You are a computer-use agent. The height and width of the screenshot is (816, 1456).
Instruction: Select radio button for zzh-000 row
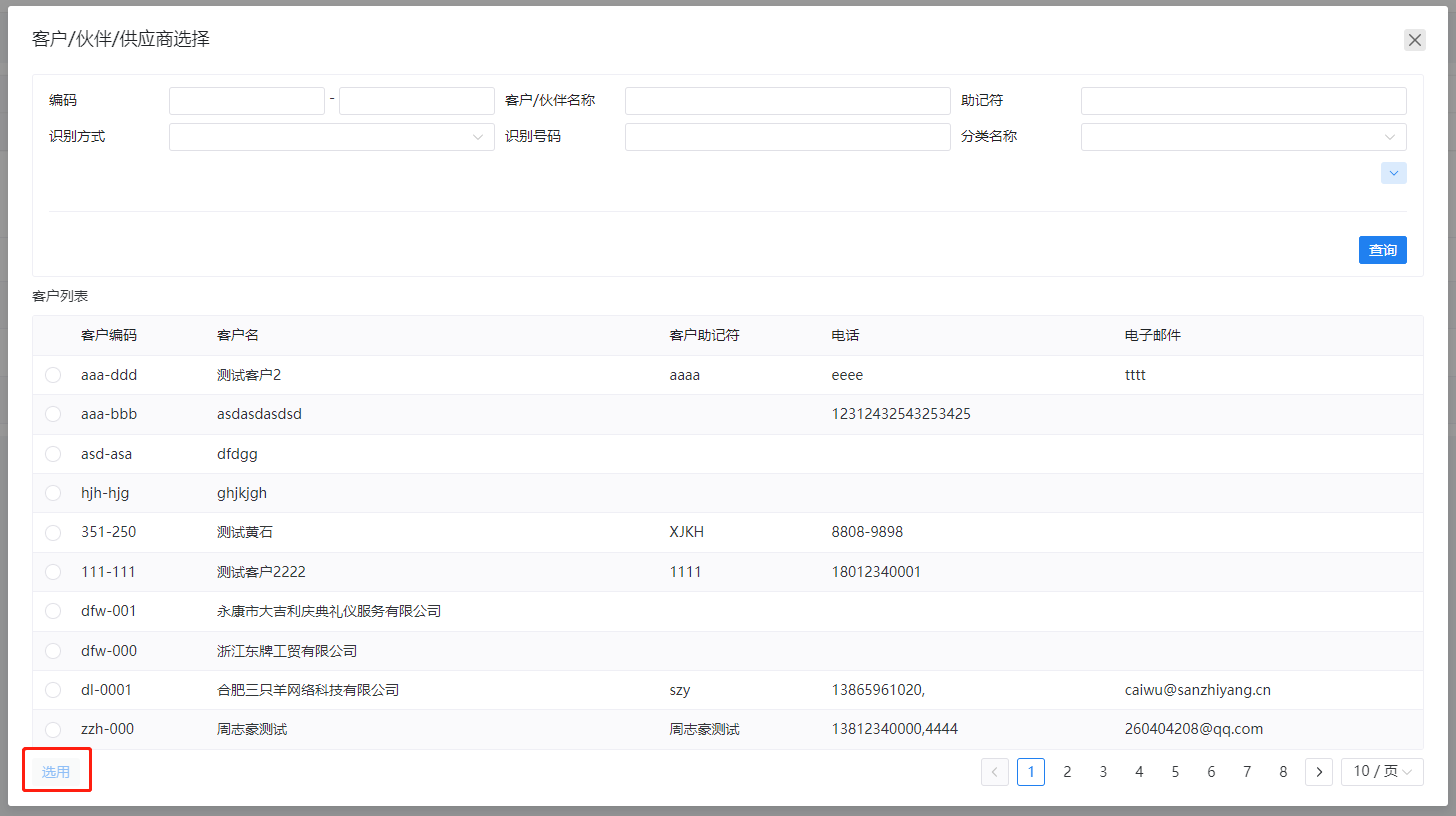tap(53, 729)
